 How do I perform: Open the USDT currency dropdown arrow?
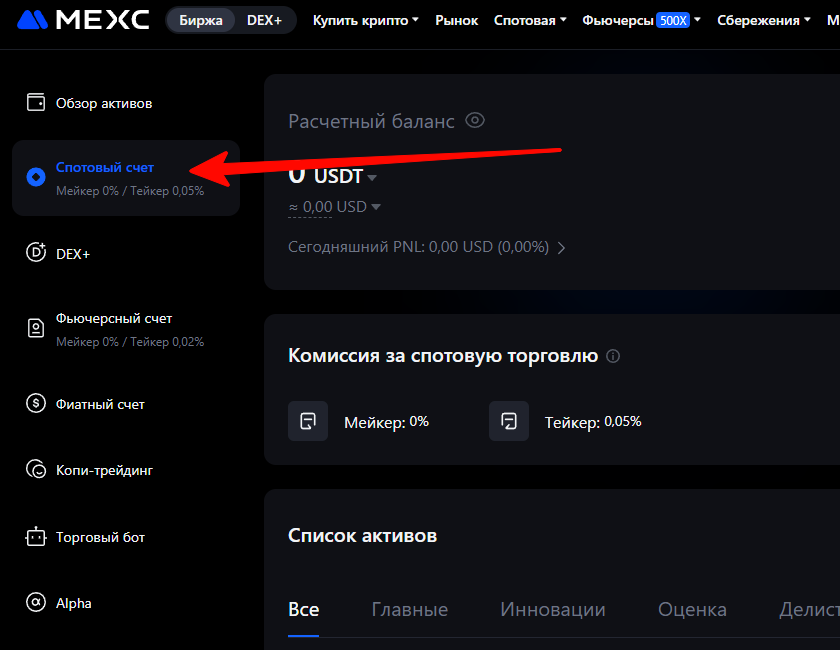pos(372,177)
